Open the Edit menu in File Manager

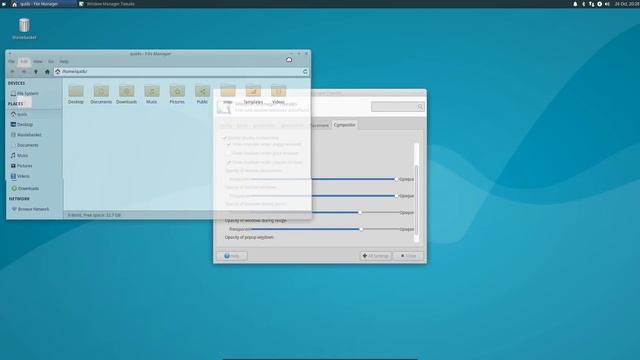coord(24,62)
